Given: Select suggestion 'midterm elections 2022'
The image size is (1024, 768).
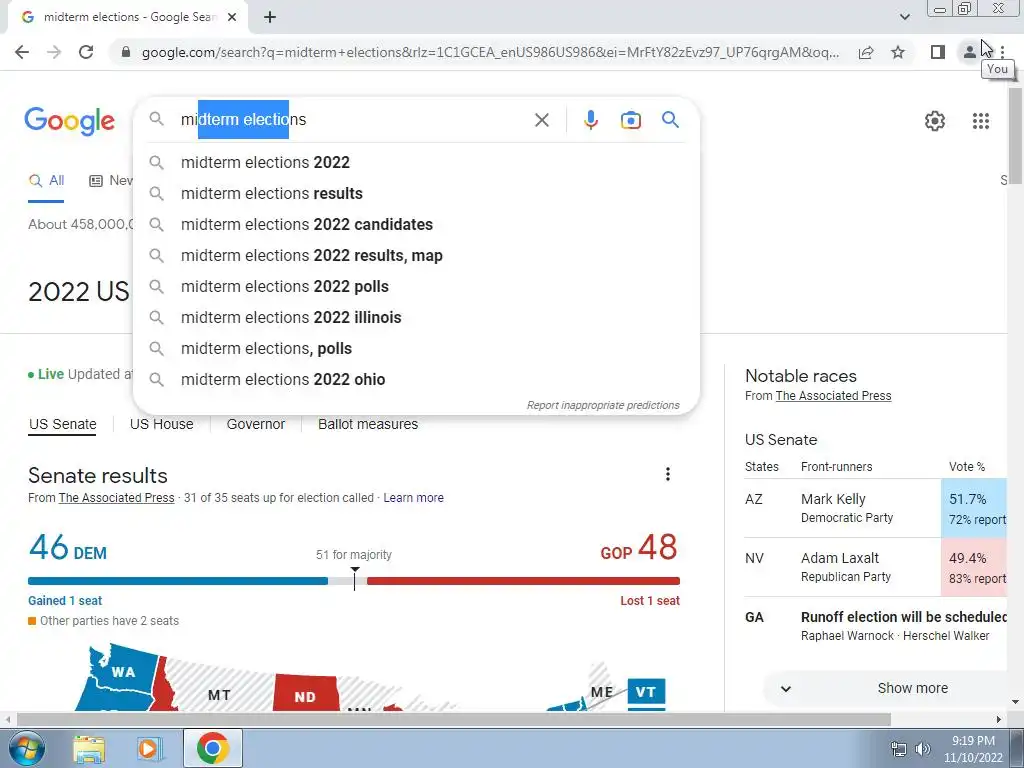Looking at the screenshot, I should click(x=416, y=163).
